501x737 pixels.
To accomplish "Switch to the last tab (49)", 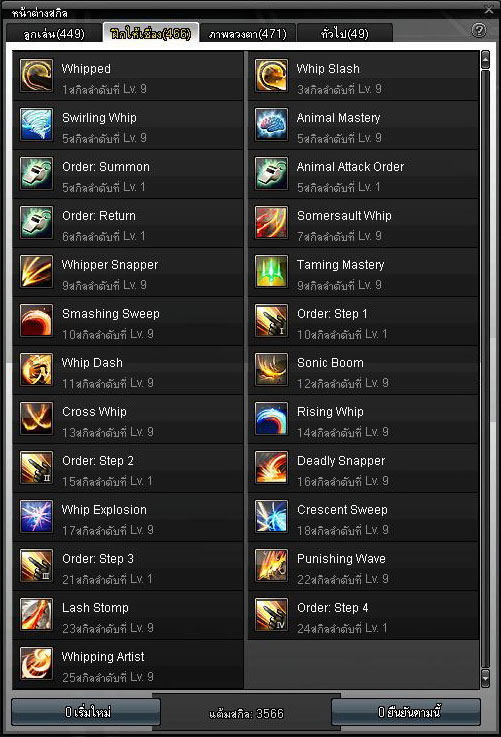I will click(344, 33).
